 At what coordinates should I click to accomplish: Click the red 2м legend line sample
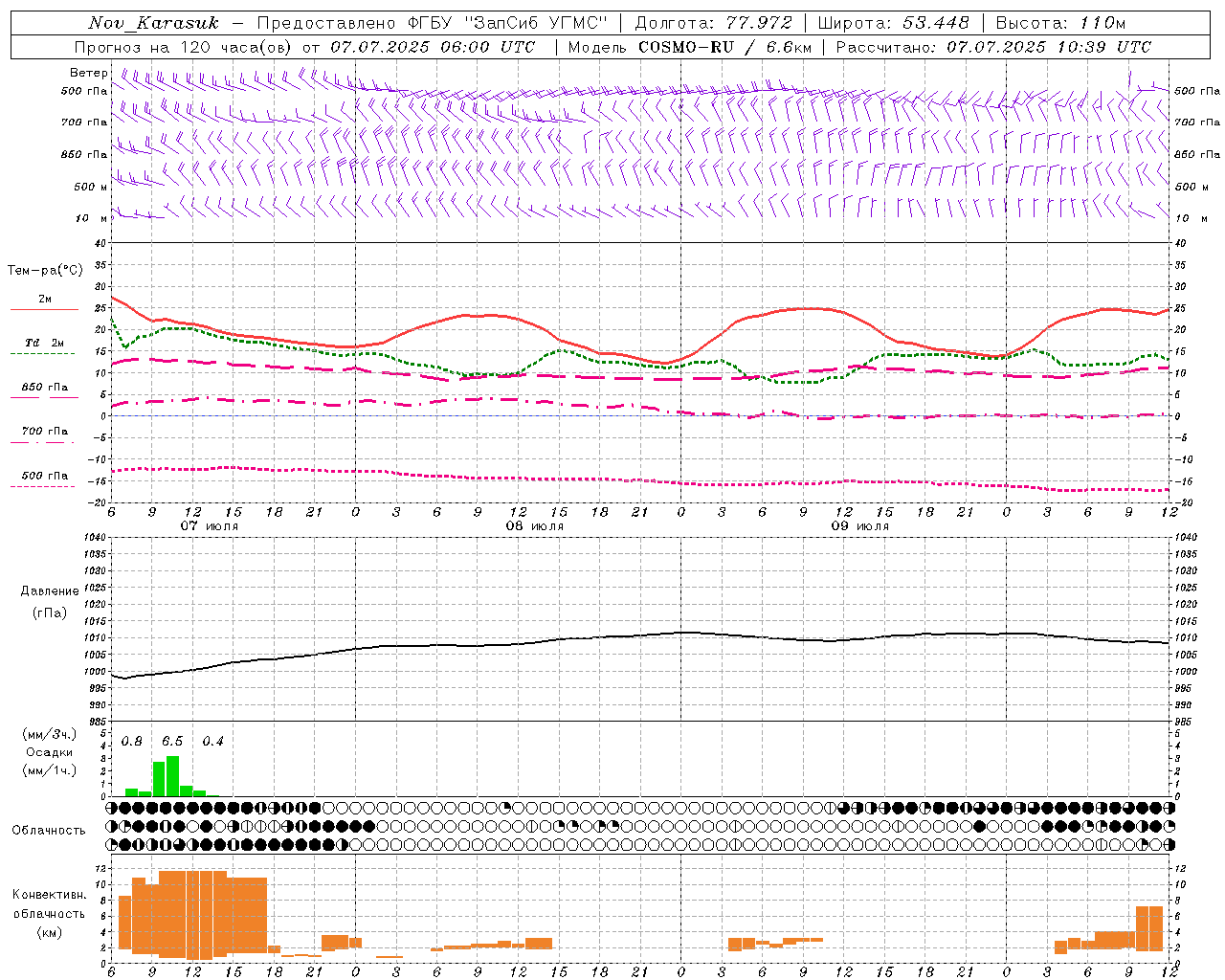coord(44,309)
